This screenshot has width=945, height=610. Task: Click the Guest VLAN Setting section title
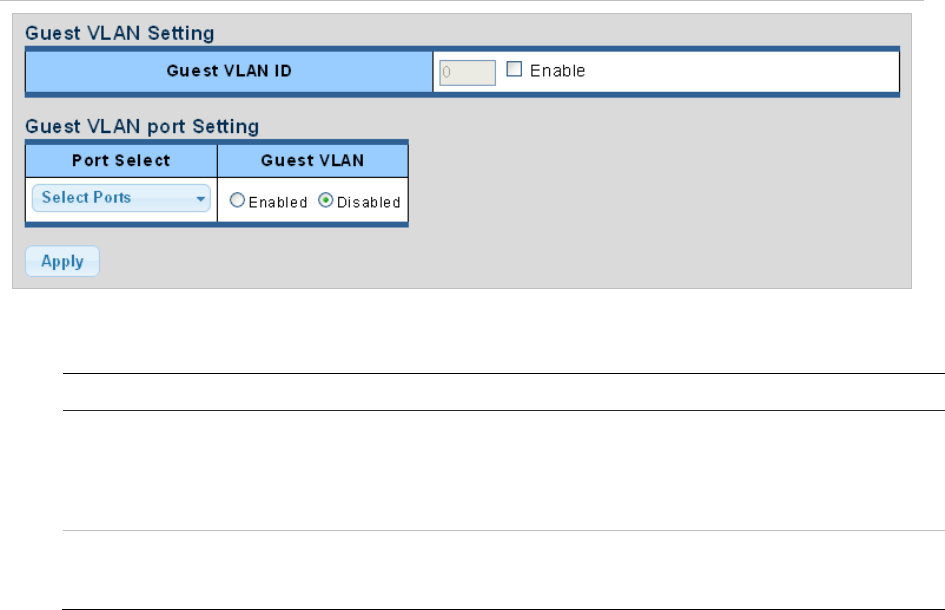point(119,33)
